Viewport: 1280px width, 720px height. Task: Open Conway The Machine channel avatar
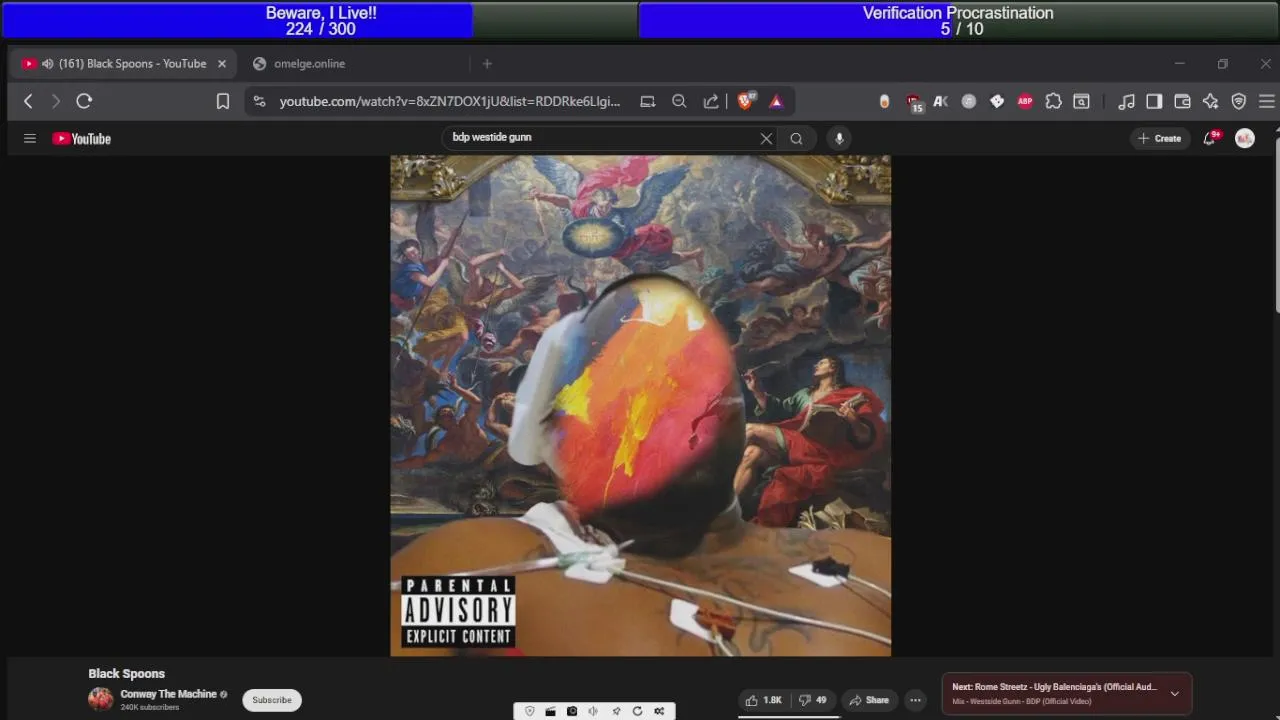pos(101,699)
